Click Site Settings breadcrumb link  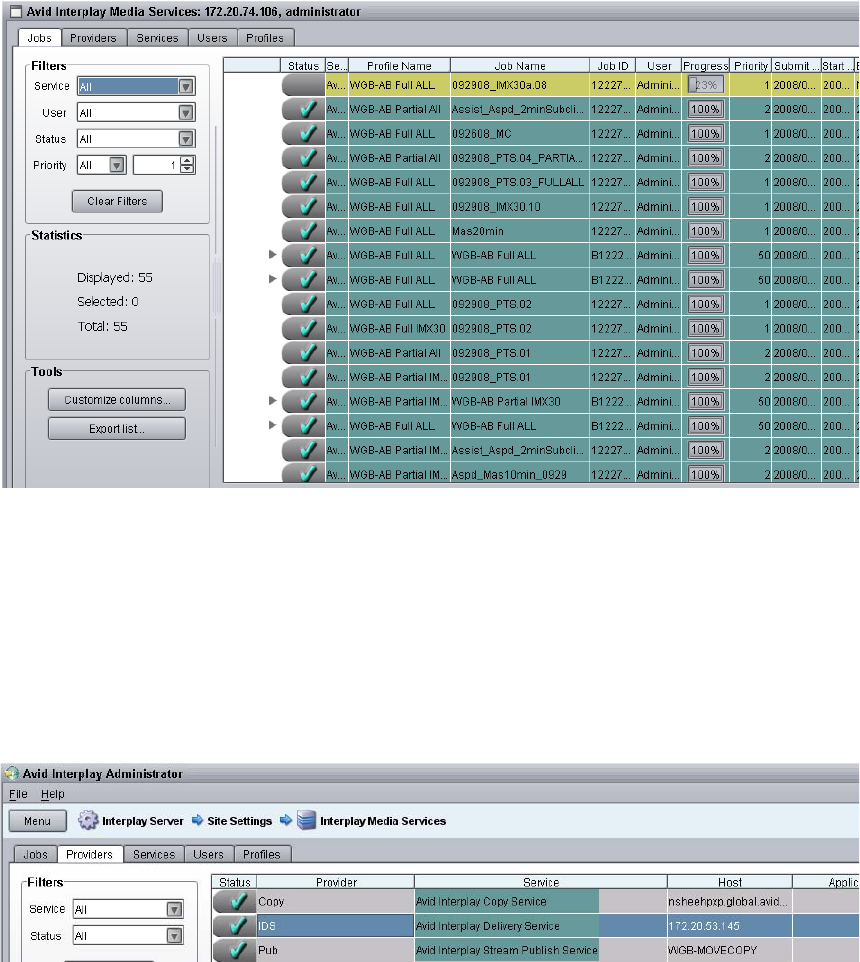[239, 821]
